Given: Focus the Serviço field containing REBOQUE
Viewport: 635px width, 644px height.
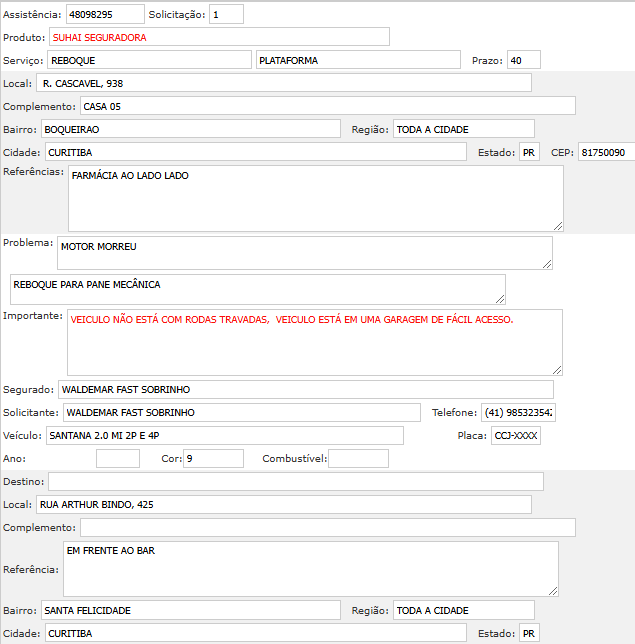Looking at the screenshot, I should click(149, 60).
